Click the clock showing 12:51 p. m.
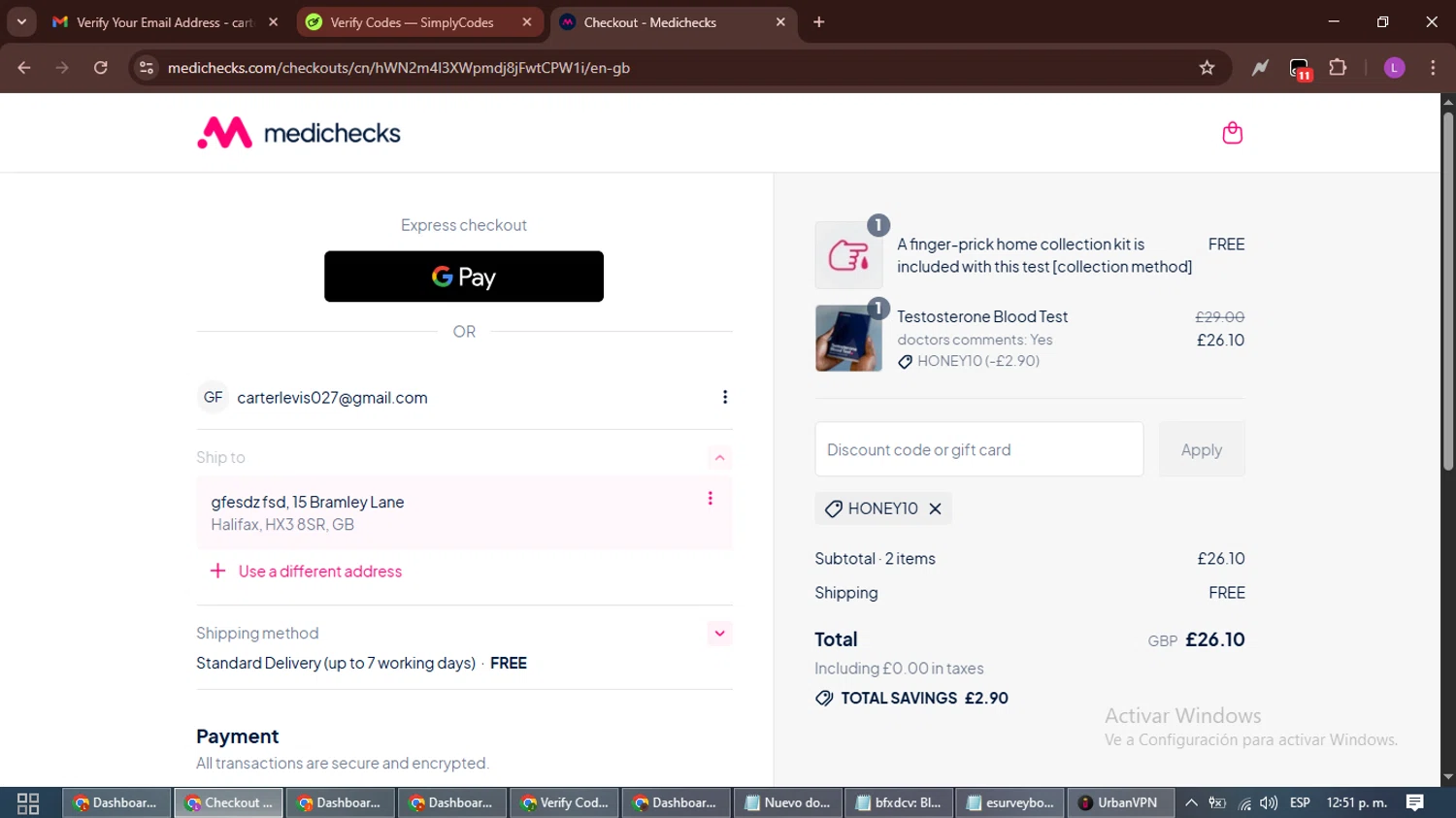 pos(1356,802)
